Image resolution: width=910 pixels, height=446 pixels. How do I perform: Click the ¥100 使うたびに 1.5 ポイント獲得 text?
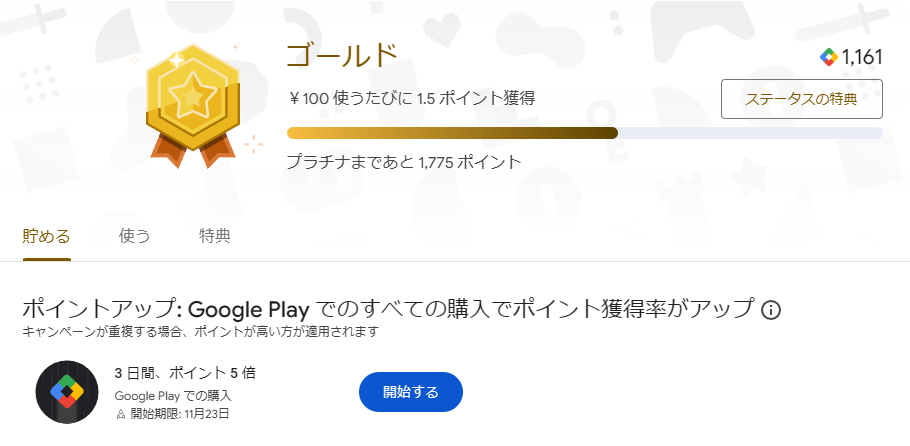(x=411, y=98)
